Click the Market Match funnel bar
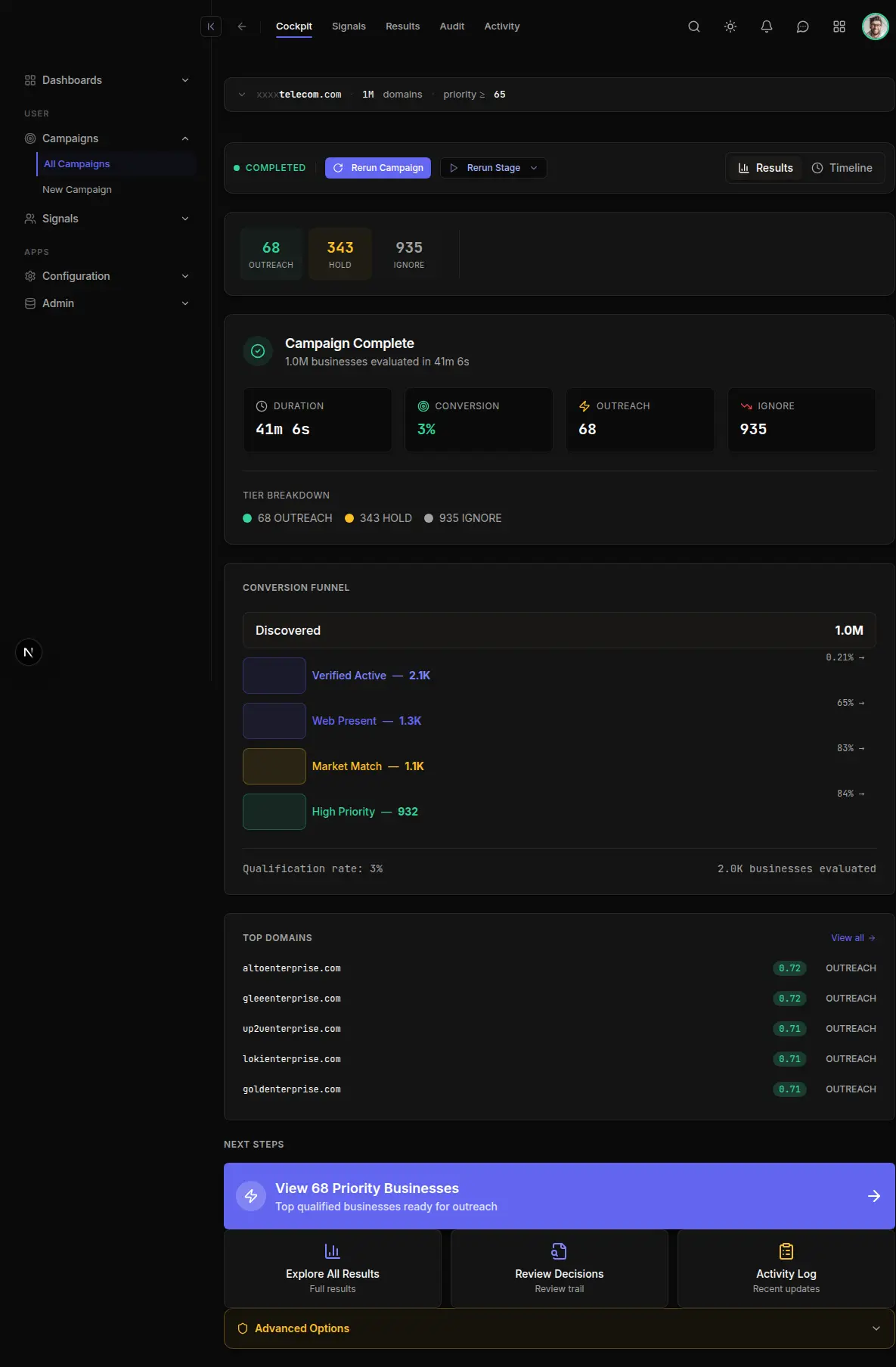Image resolution: width=896 pixels, height=1367 pixels. [x=274, y=766]
